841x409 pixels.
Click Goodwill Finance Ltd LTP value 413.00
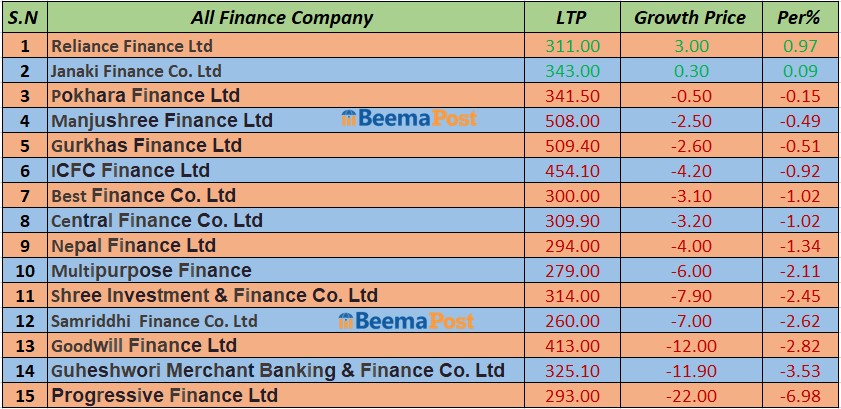[573, 346]
